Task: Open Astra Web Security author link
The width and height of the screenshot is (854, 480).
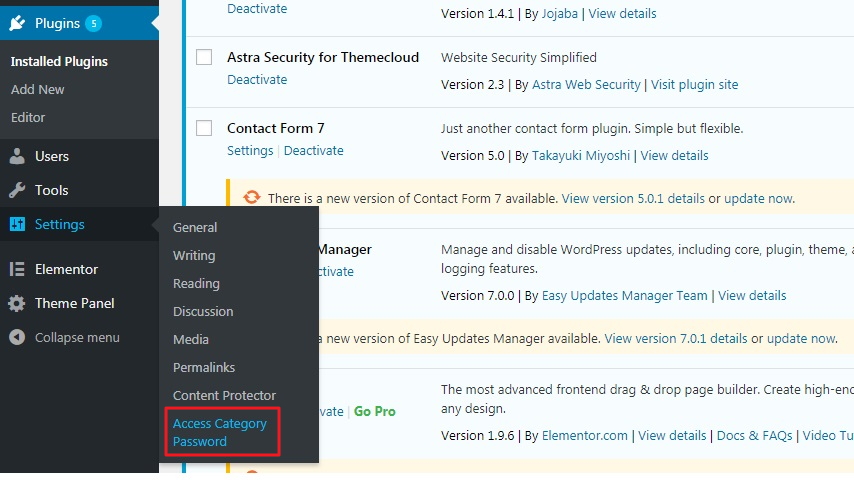Action: (586, 84)
